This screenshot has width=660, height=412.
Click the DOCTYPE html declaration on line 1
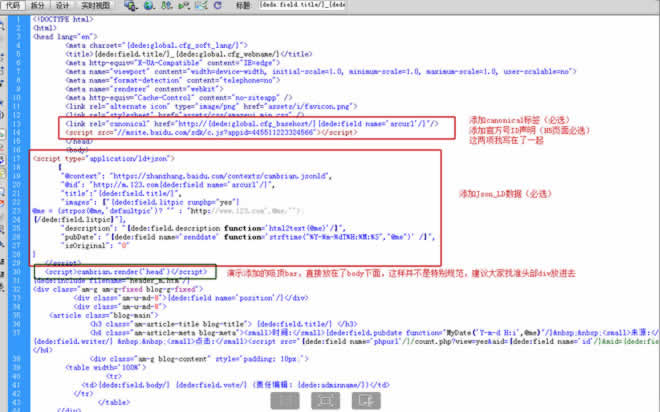coord(63,20)
